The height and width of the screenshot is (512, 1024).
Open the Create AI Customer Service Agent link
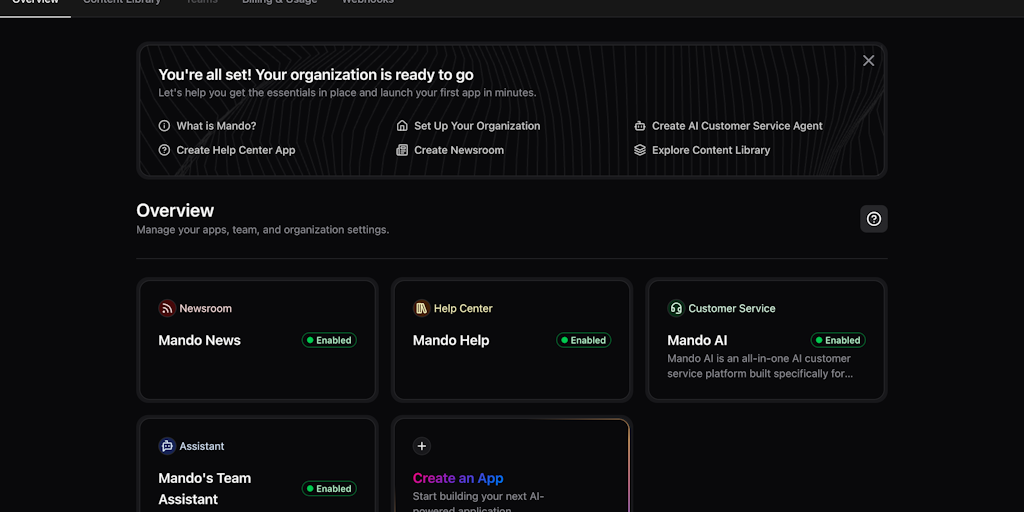tap(737, 126)
